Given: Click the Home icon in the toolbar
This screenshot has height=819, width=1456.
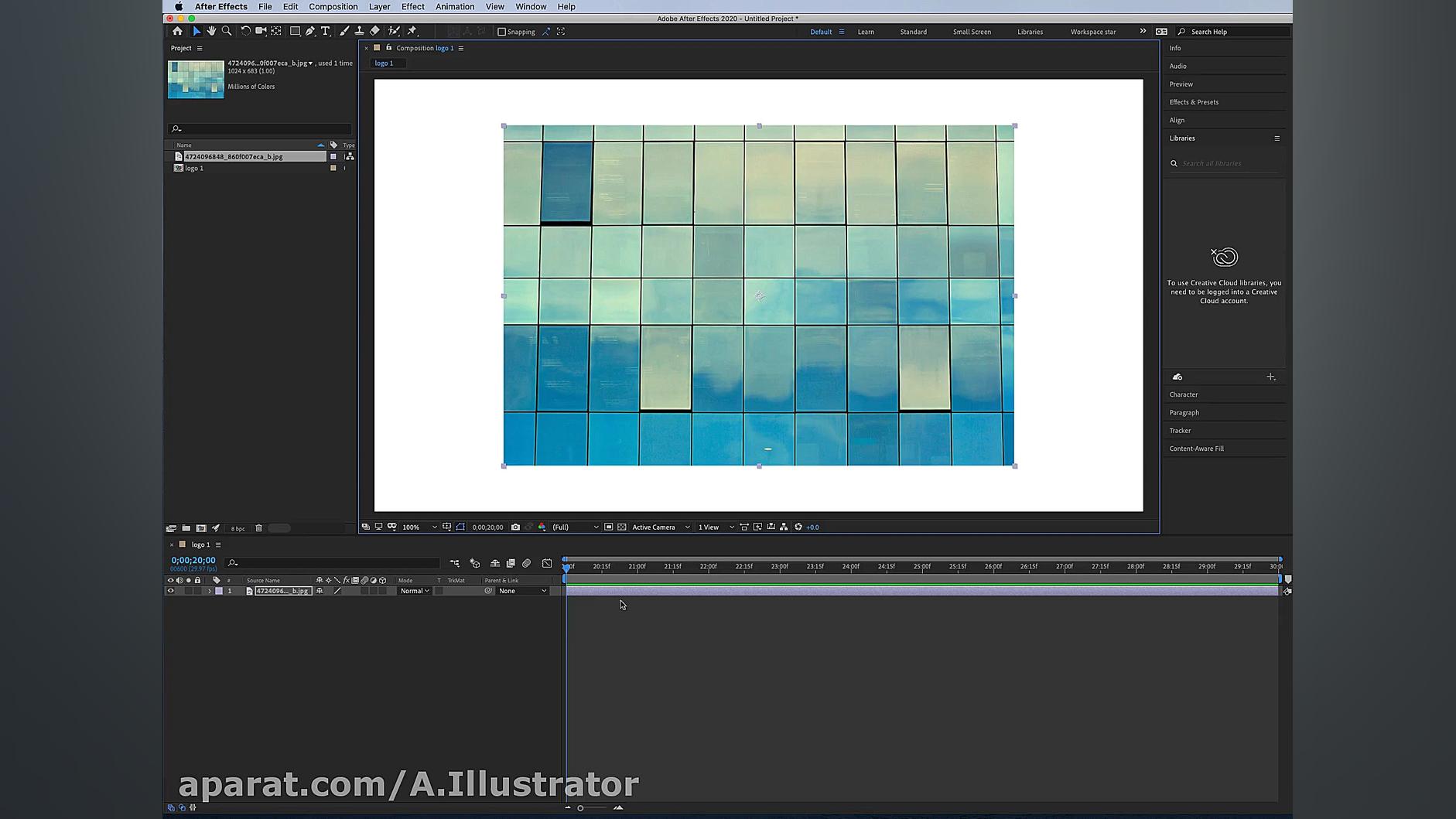Looking at the screenshot, I should [177, 32].
